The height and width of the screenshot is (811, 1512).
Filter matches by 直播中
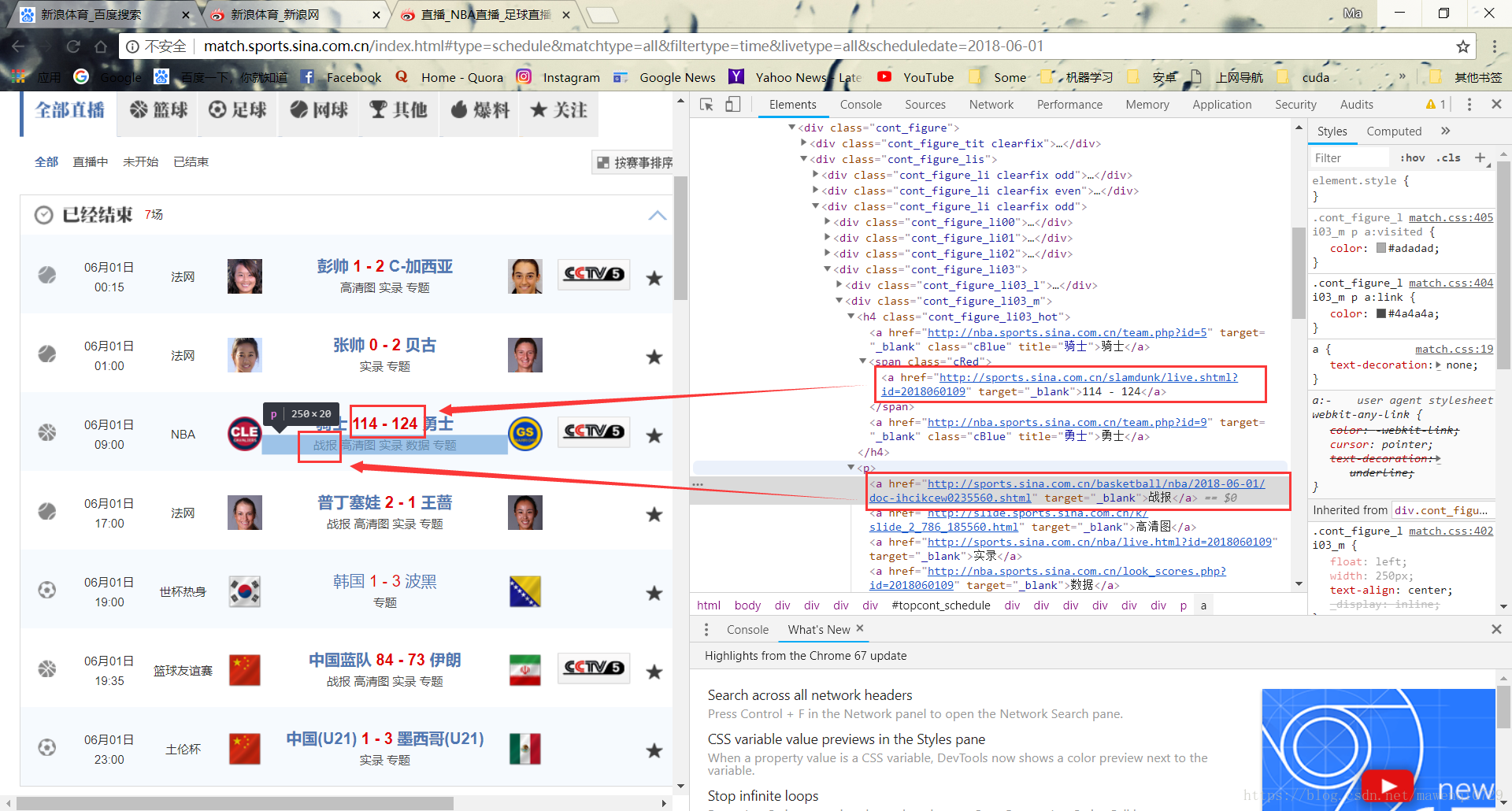click(91, 162)
